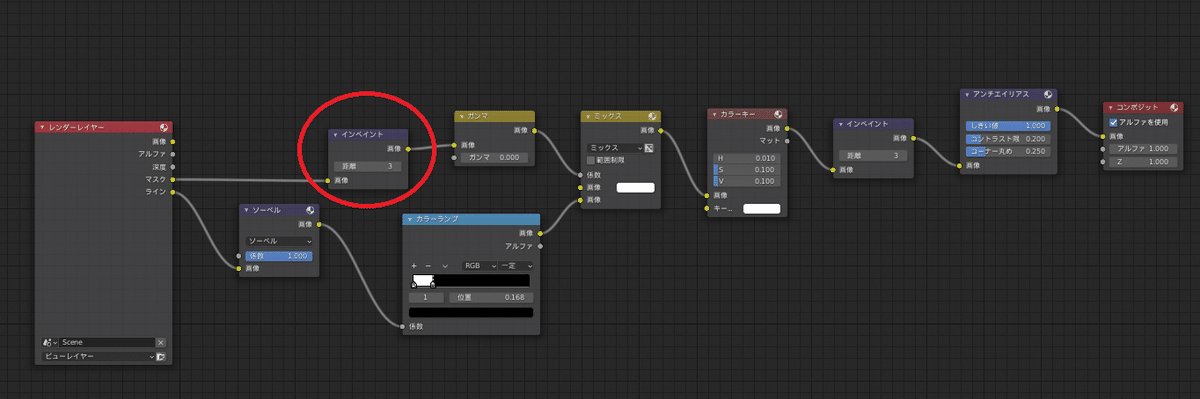1200x399 pixels.
Task: Open color ramp tools chevron menu
Action: click(444, 266)
